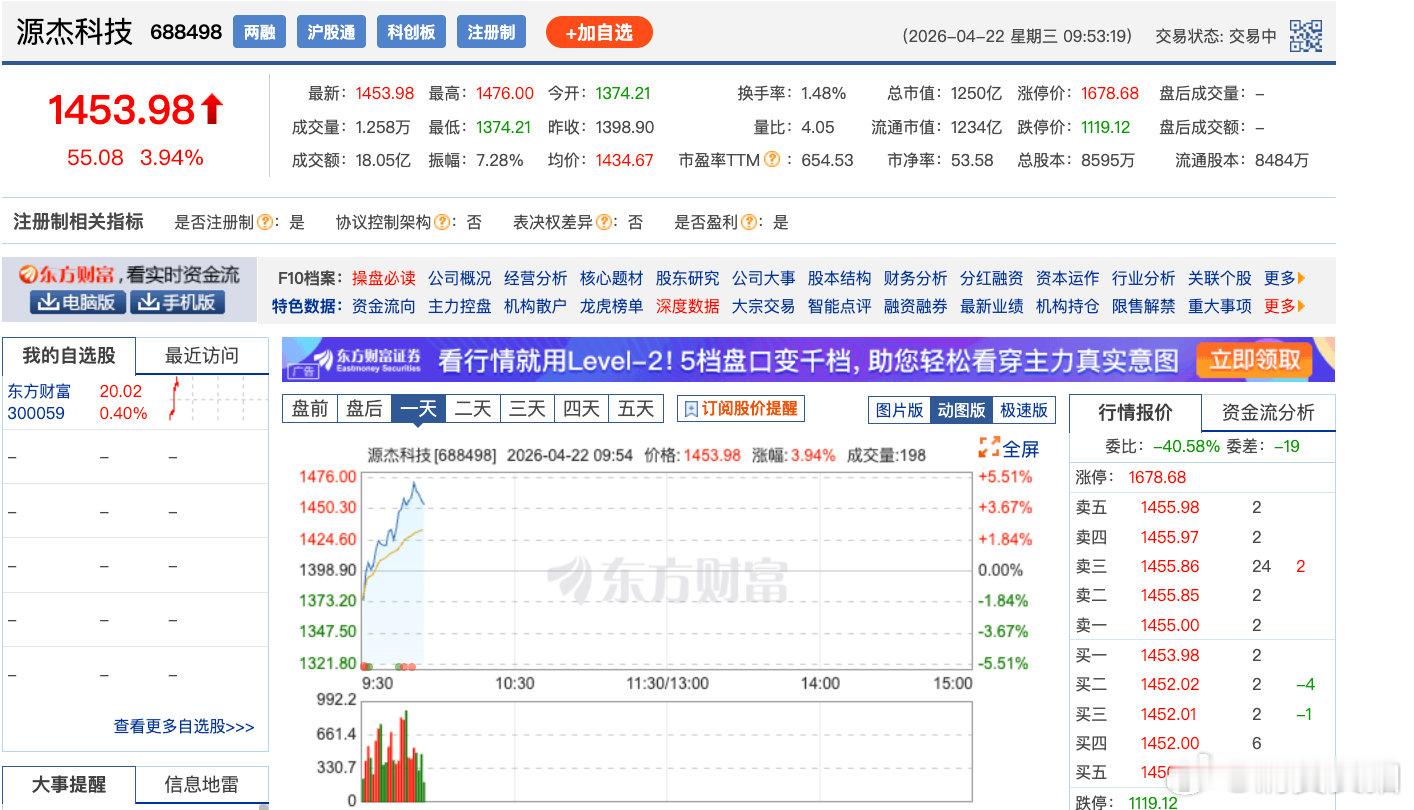1414x810 pixels.
Task: Click the 两融 tag
Action: point(259,32)
